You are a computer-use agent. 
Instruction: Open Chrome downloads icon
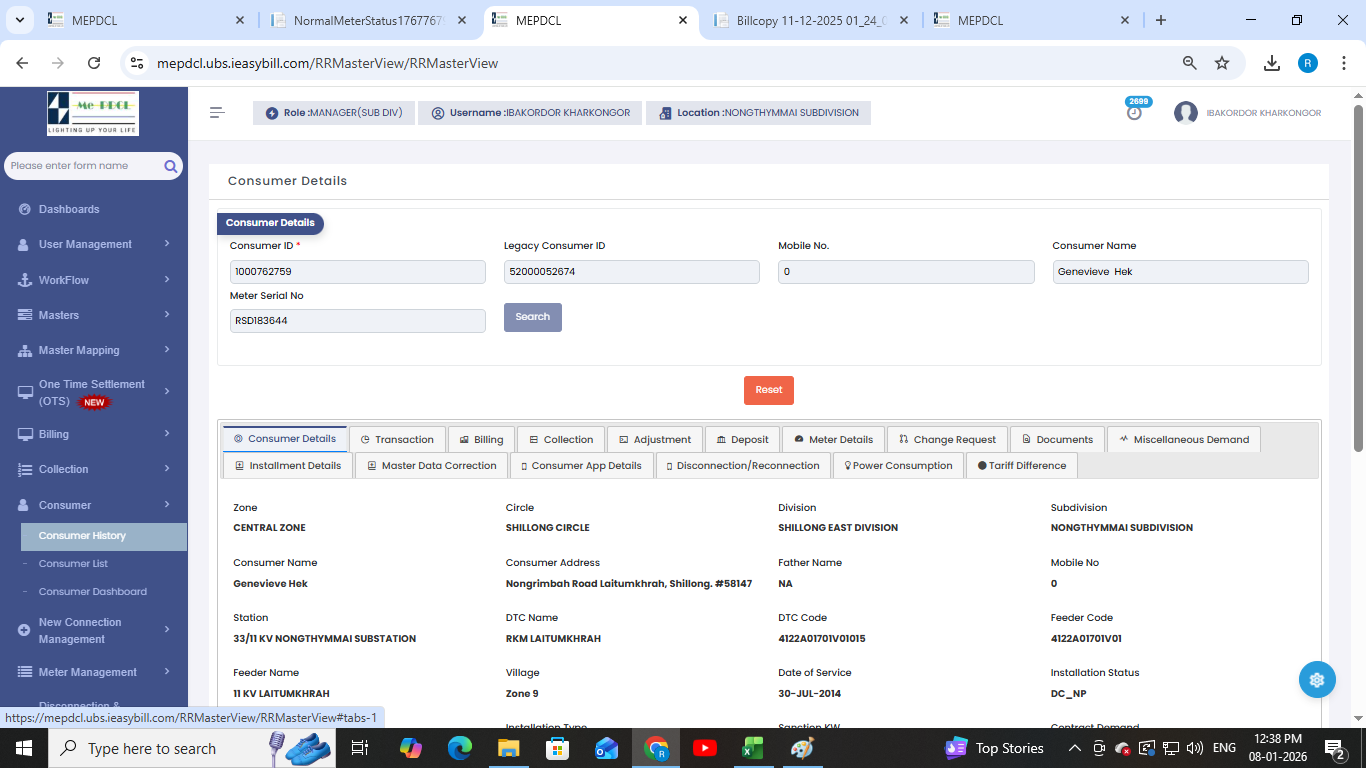tap(1272, 63)
